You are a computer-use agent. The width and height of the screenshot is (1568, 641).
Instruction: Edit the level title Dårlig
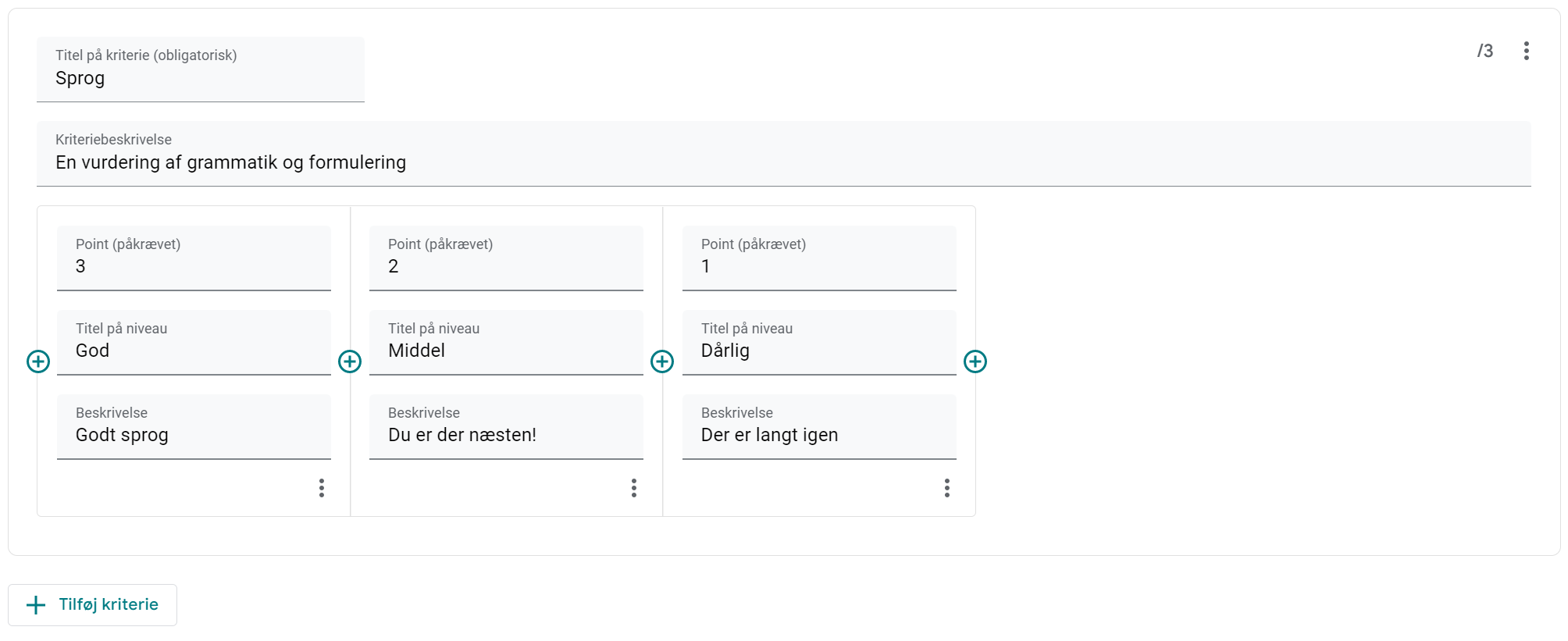tap(818, 351)
